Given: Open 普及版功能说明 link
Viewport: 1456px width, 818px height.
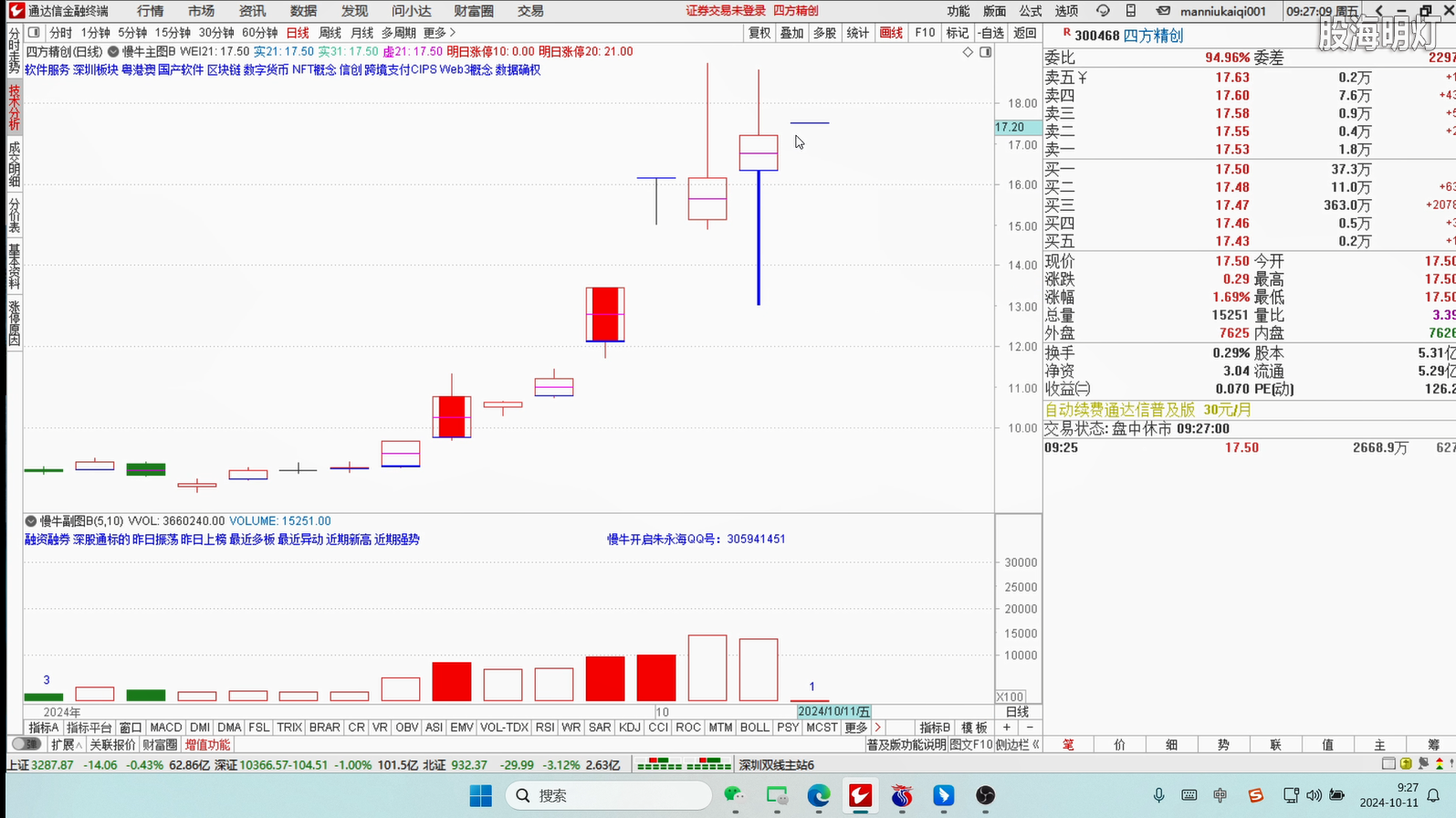Looking at the screenshot, I should tap(906, 745).
